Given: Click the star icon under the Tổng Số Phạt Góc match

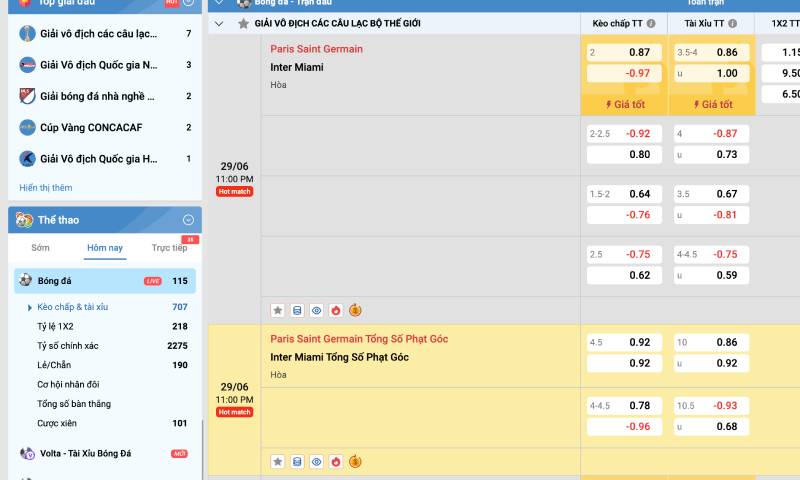Looking at the screenshot, I should [x=278, y=462].
